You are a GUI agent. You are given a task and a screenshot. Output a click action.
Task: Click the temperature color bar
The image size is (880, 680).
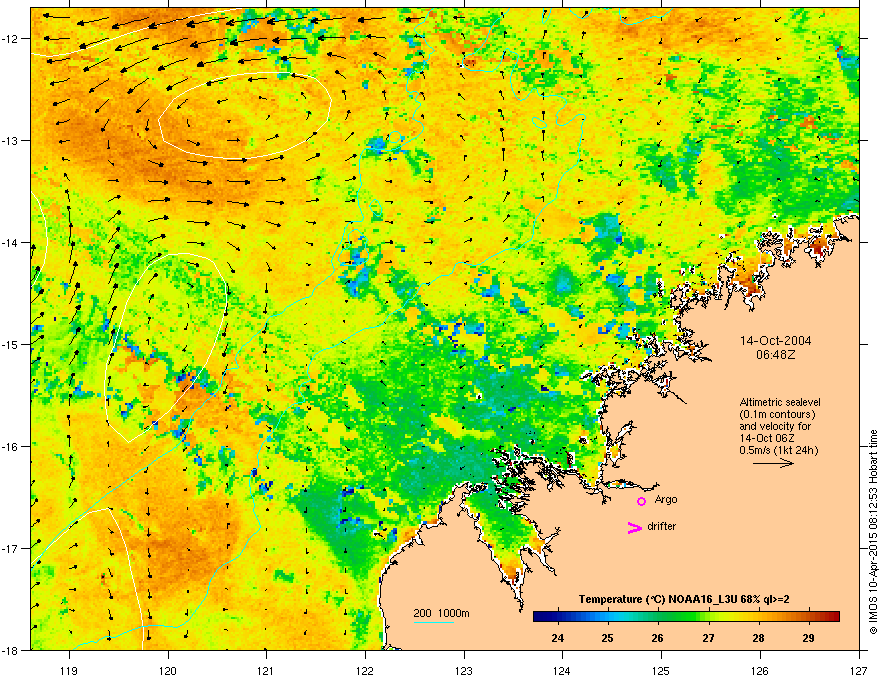686,616
